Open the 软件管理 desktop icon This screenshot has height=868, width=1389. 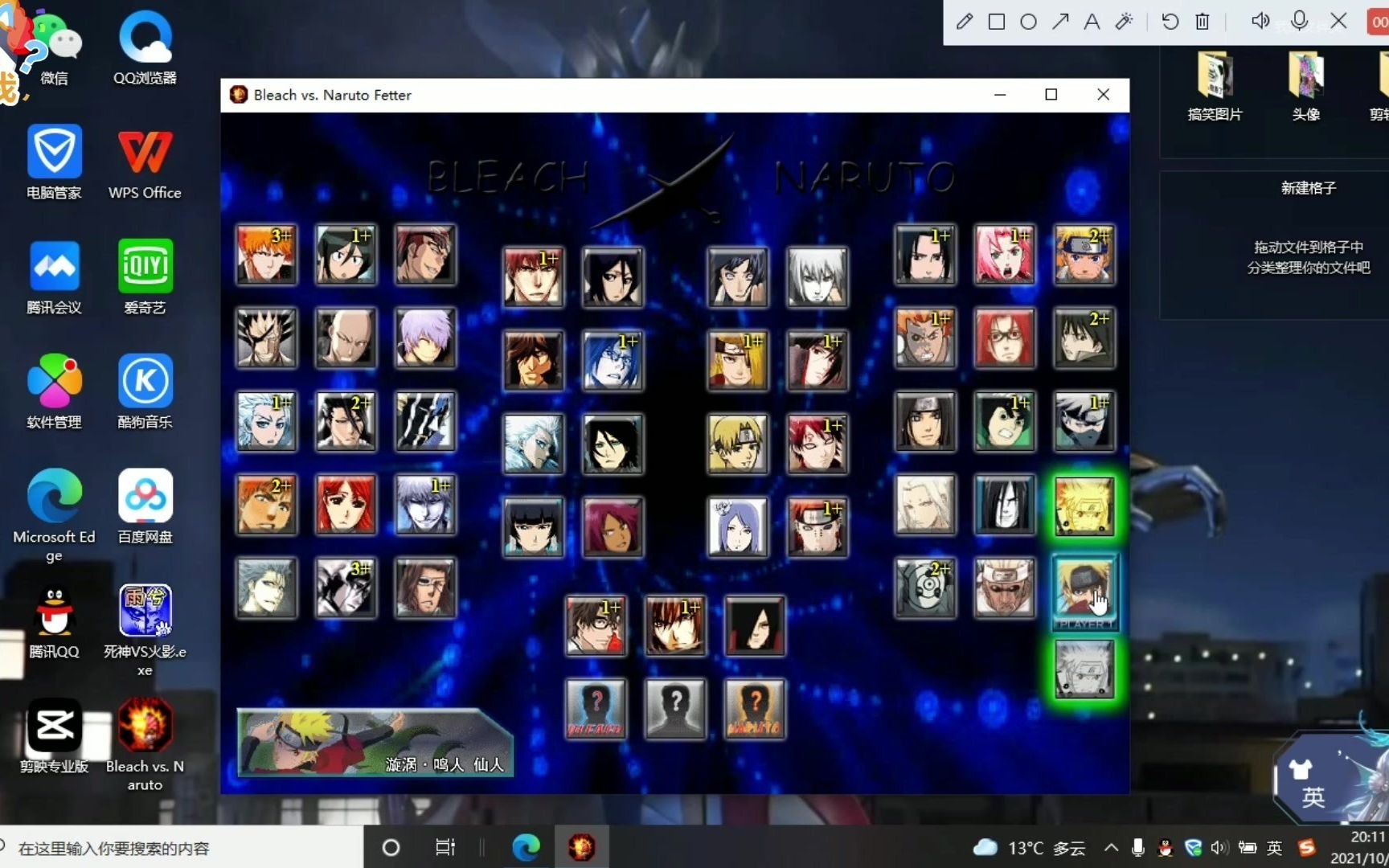54,392
